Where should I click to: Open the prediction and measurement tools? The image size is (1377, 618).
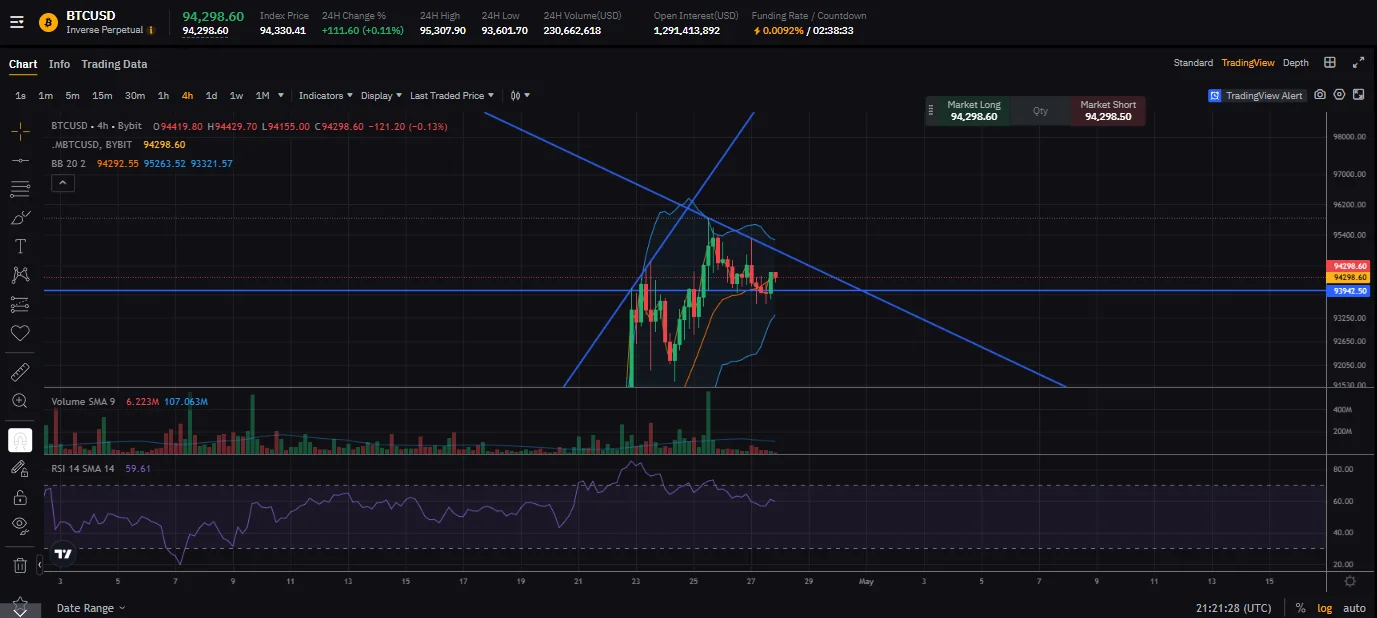[x=20, y=304]
